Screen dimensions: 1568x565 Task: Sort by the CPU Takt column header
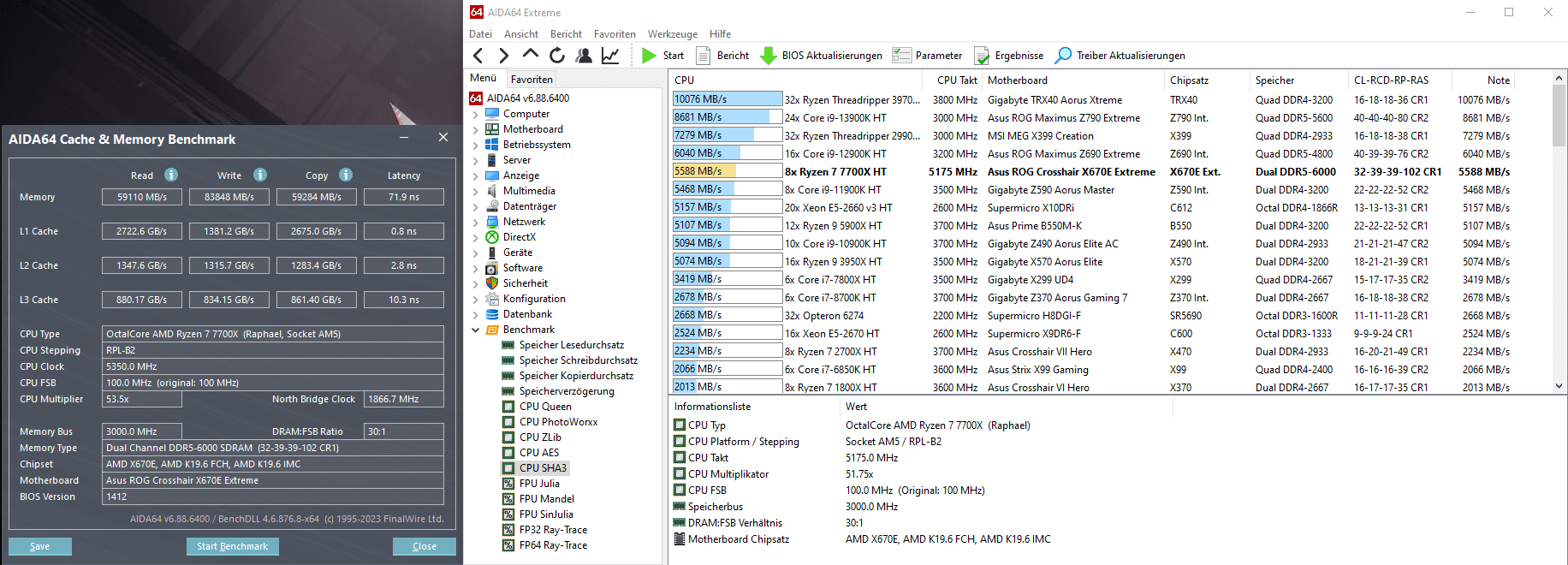pos(953,80)
